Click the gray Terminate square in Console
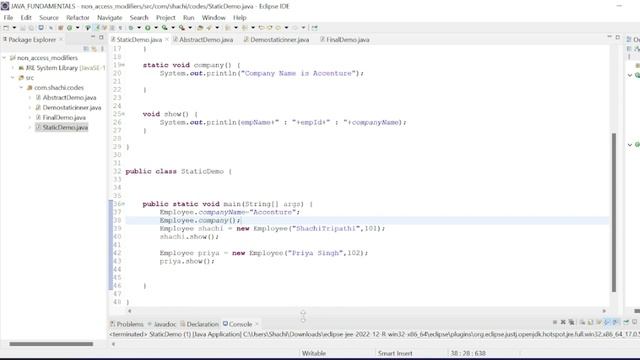This screenshot has height=360, width=640. point(555,322)
